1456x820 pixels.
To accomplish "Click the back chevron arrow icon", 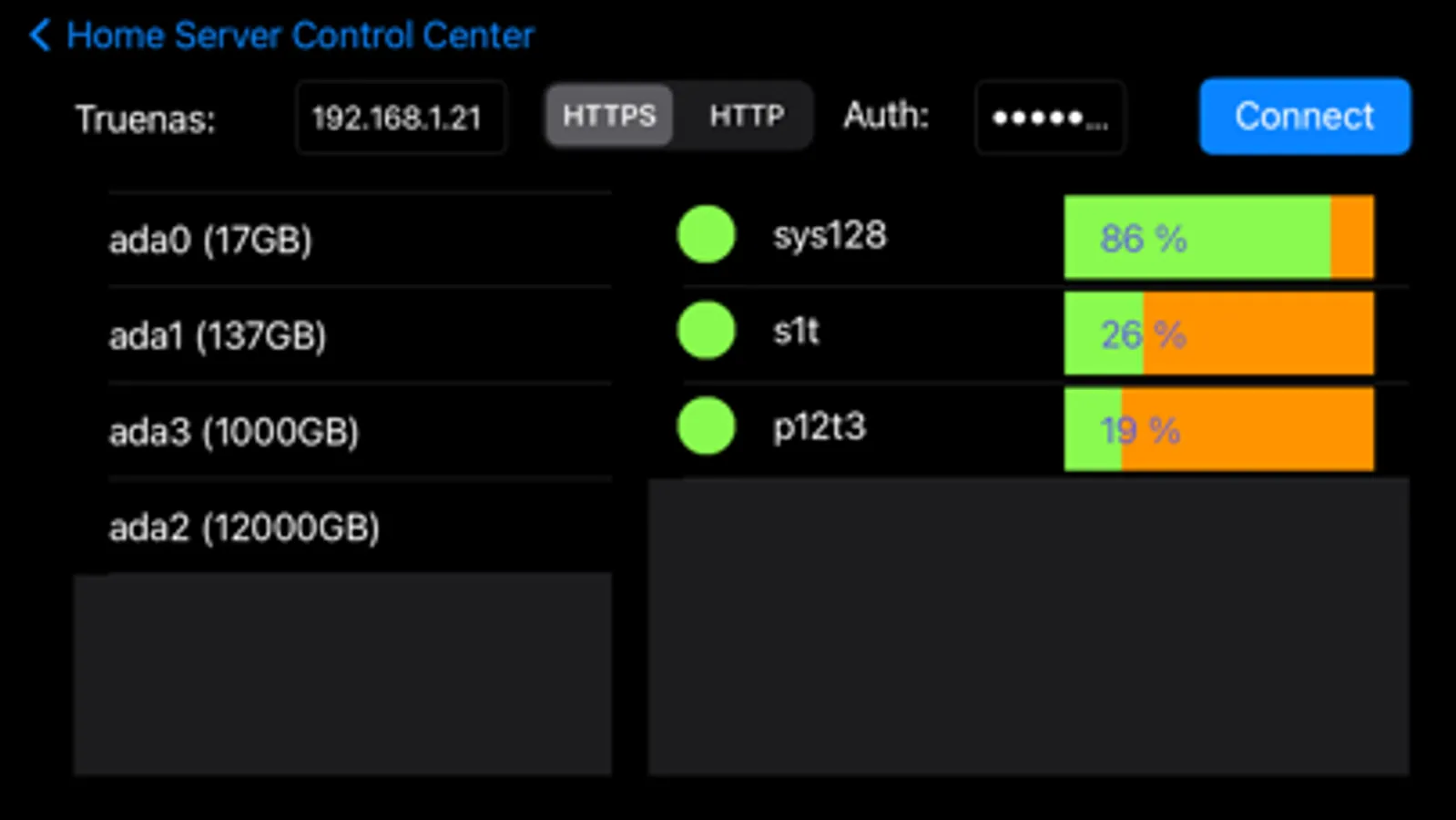I will pos(39,36).
